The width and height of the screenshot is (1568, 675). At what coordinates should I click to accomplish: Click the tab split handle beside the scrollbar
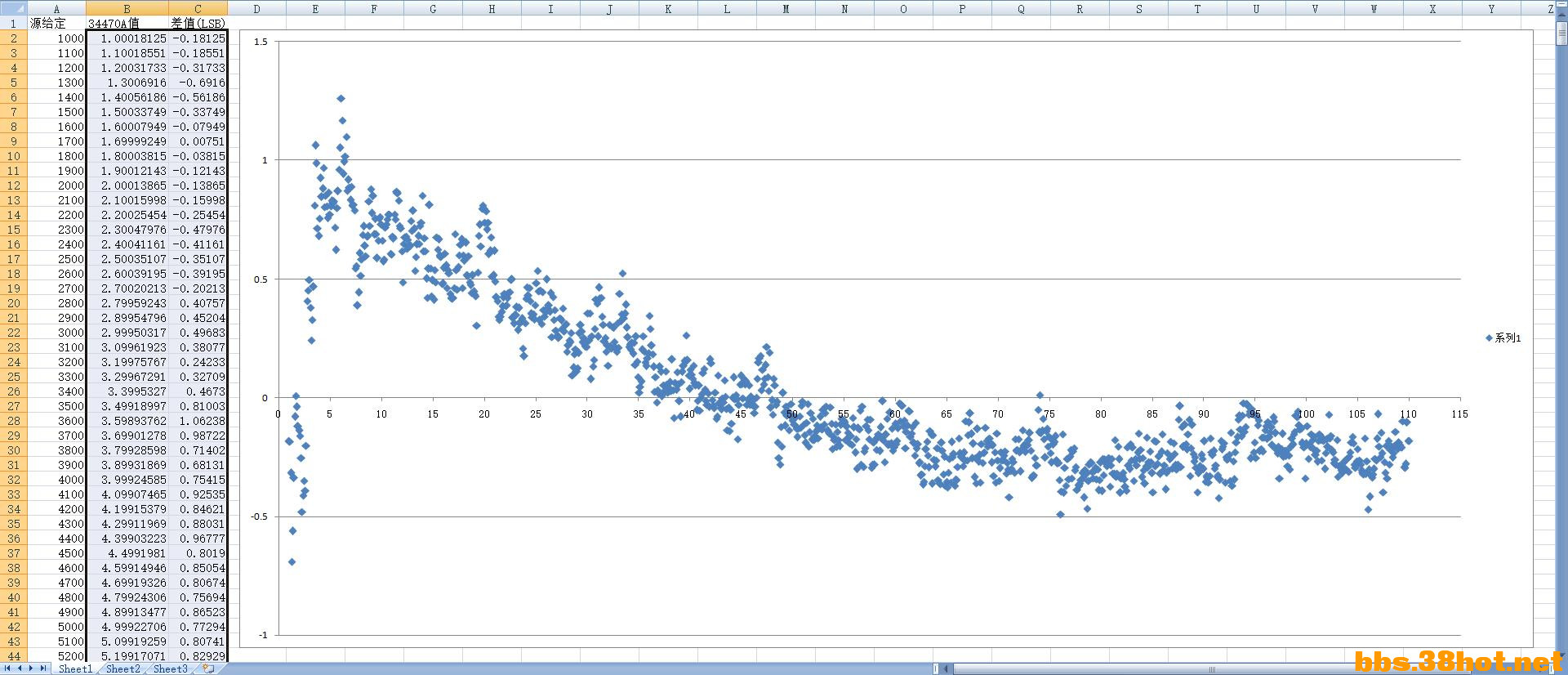click(936, 668)
